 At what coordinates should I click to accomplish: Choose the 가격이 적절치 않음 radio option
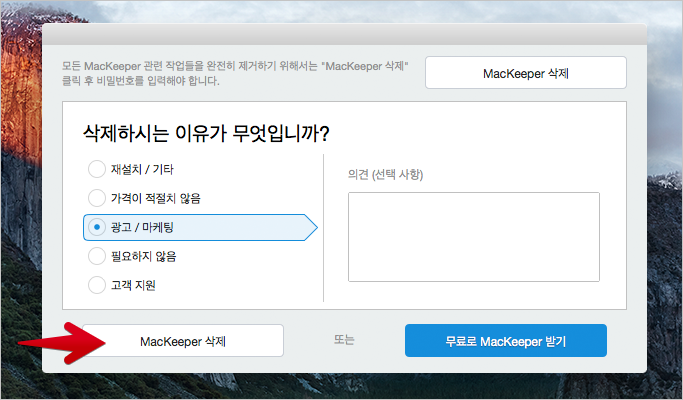coord(97,198)
